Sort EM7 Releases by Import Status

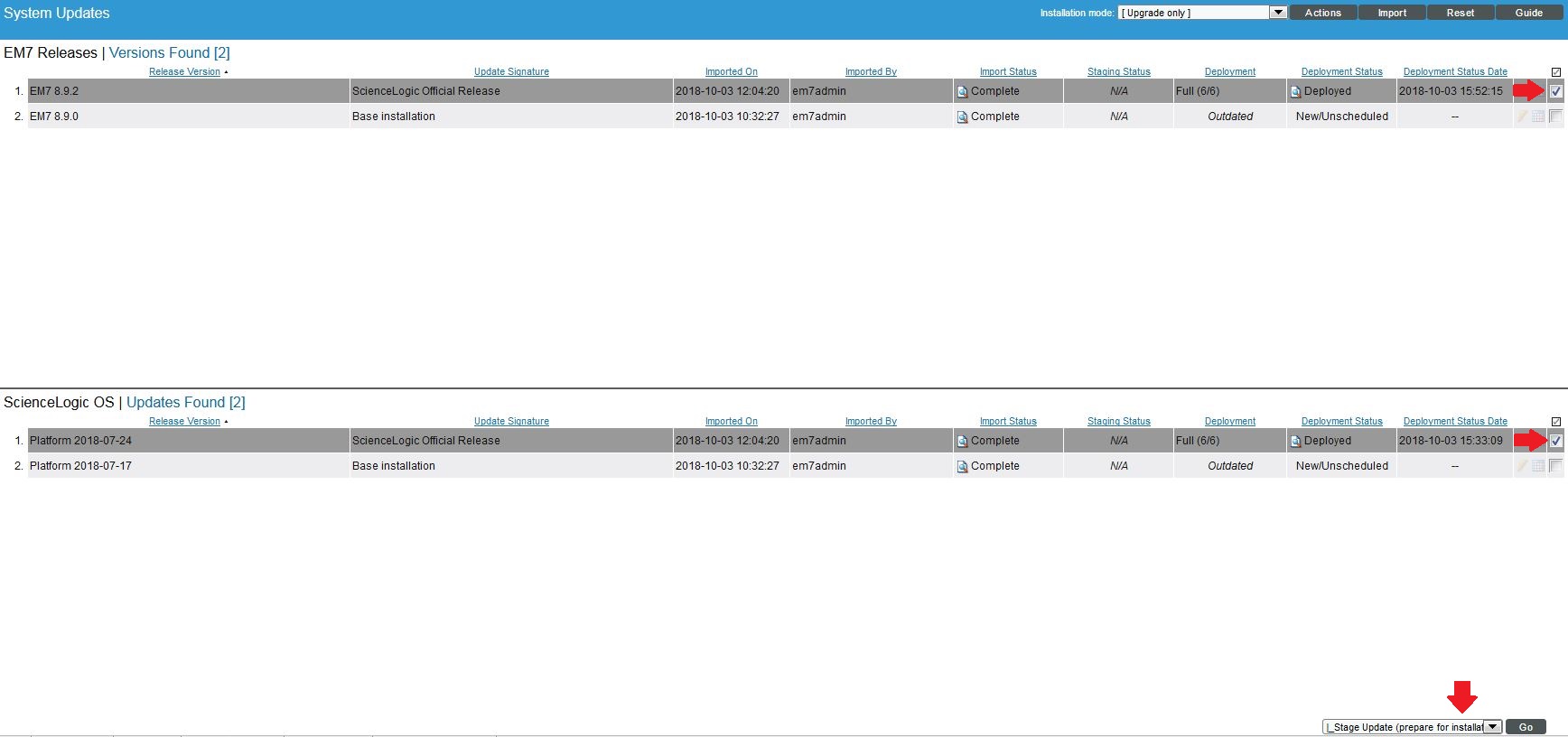(x=1008, y=72)
